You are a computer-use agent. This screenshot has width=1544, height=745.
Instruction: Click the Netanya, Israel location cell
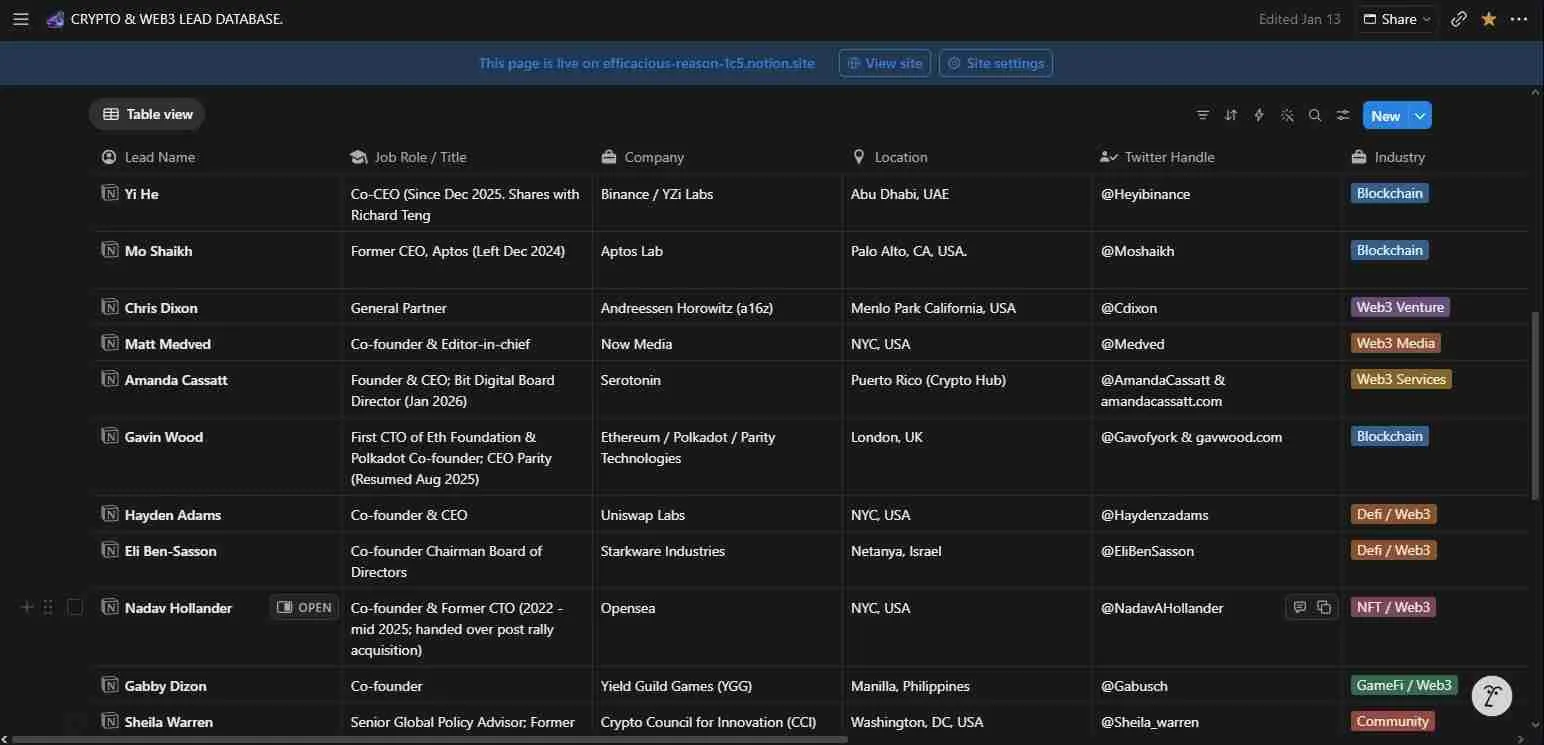pyautogui.click(x=967, y=560)
